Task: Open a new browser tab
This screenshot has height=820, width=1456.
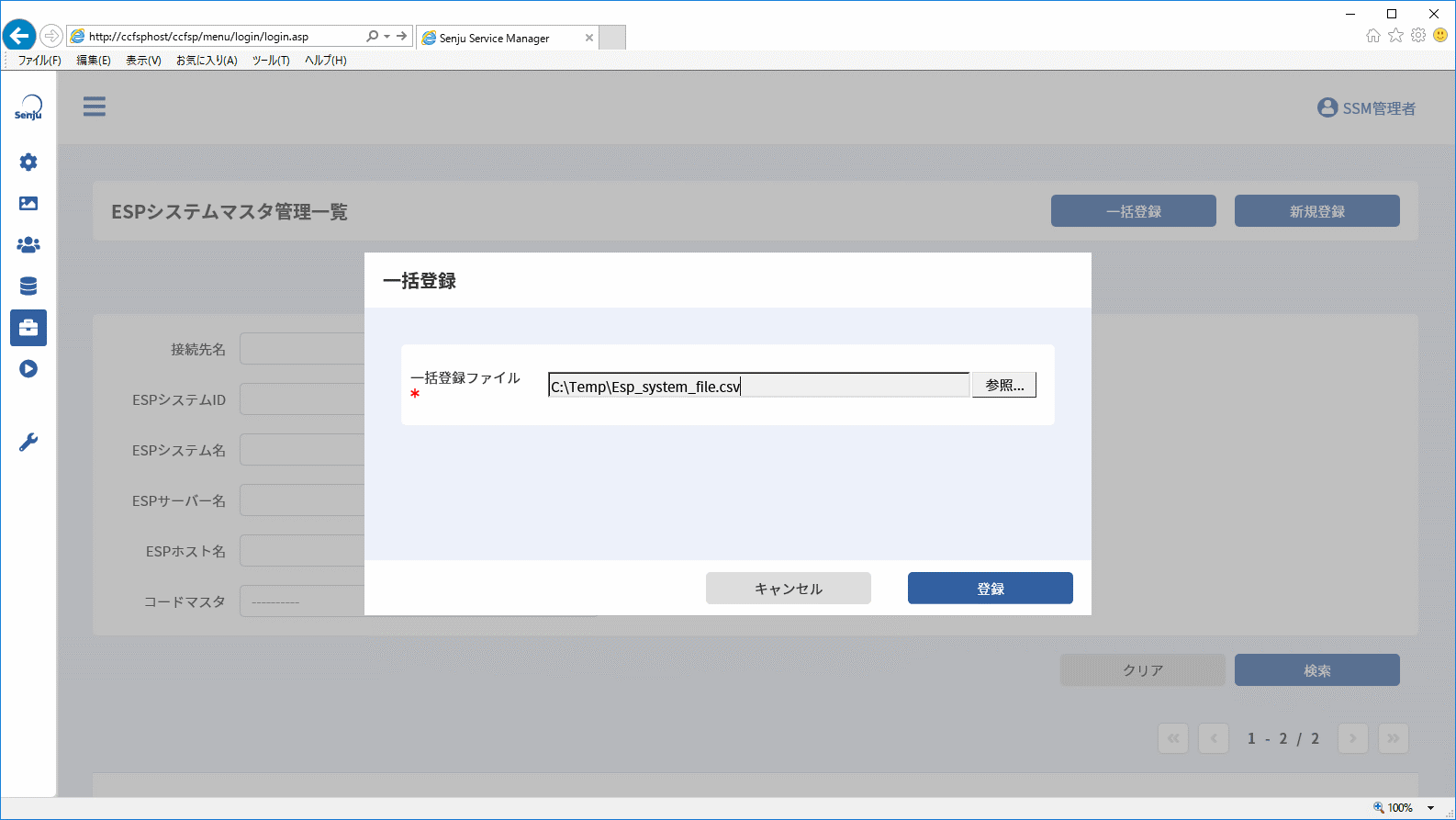Action: 612,38
